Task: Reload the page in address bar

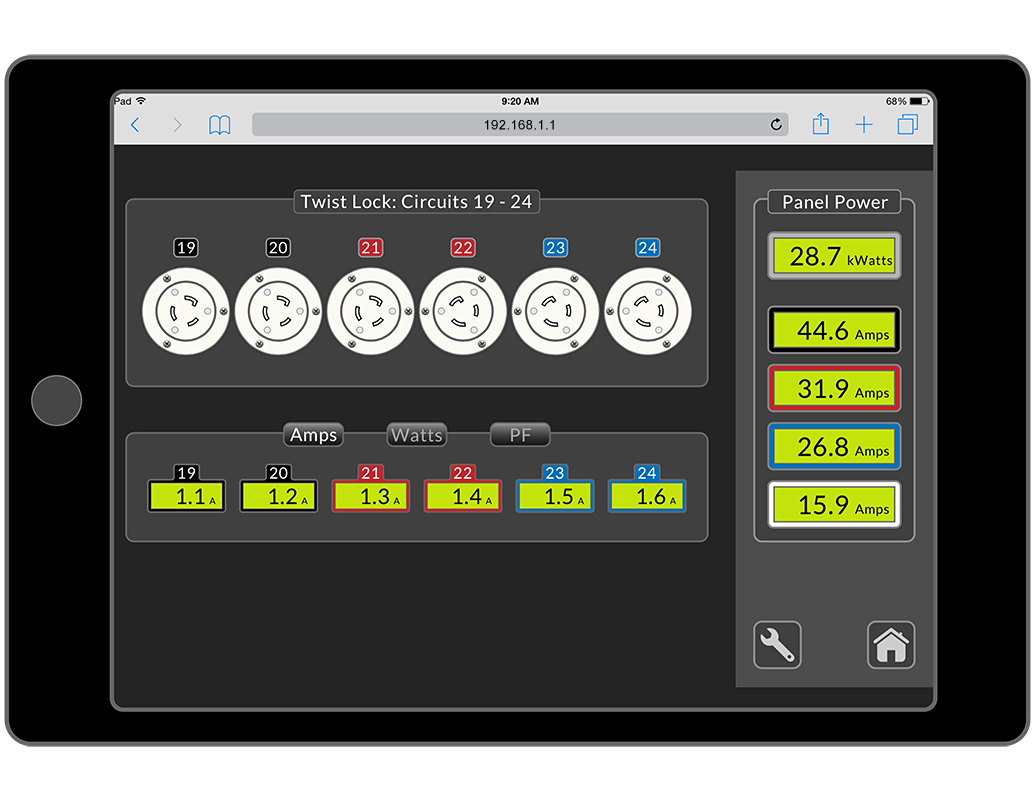Action: point(775,125)
